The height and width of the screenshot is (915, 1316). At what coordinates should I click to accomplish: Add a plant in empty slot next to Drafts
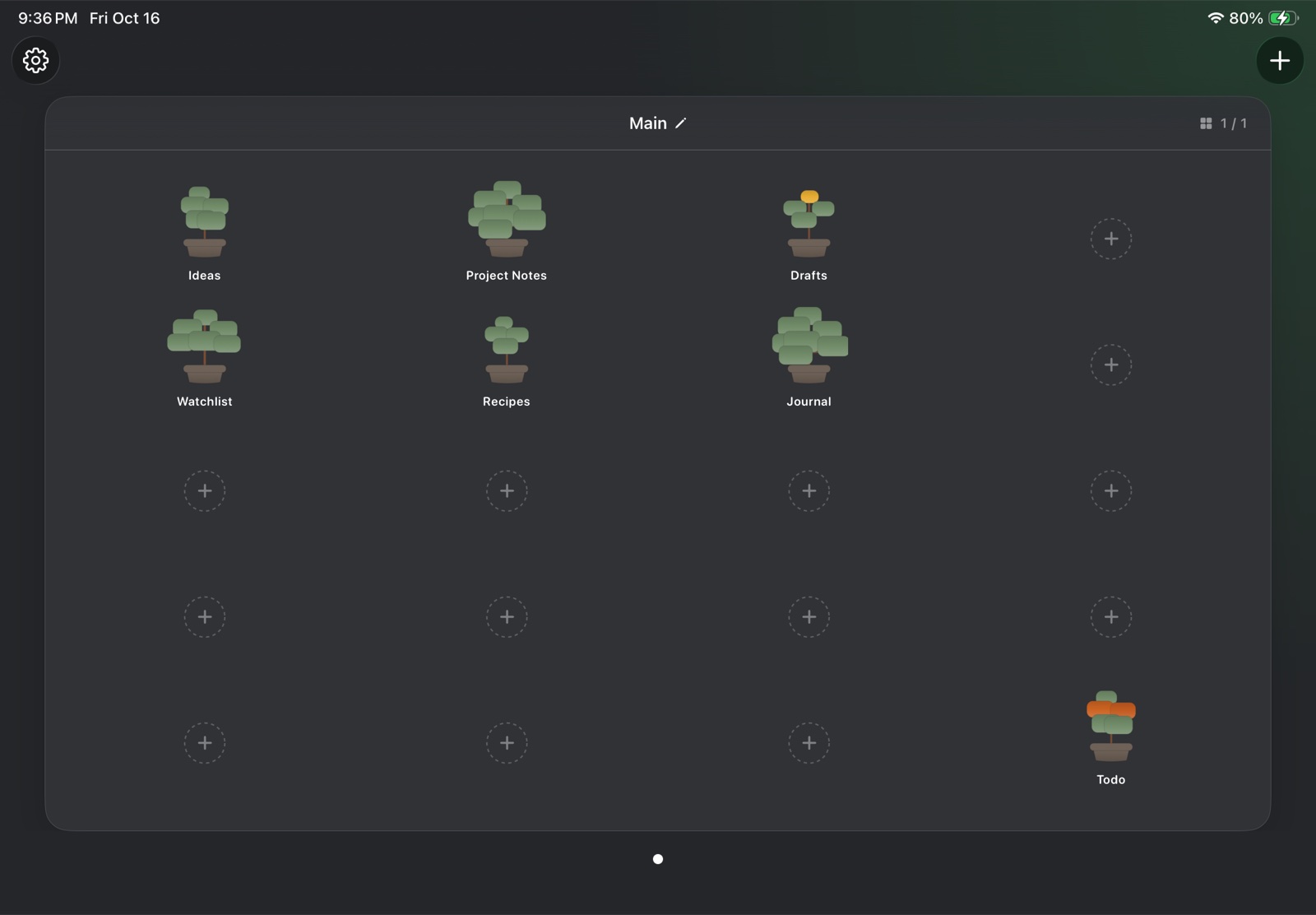click(1111, 239)
